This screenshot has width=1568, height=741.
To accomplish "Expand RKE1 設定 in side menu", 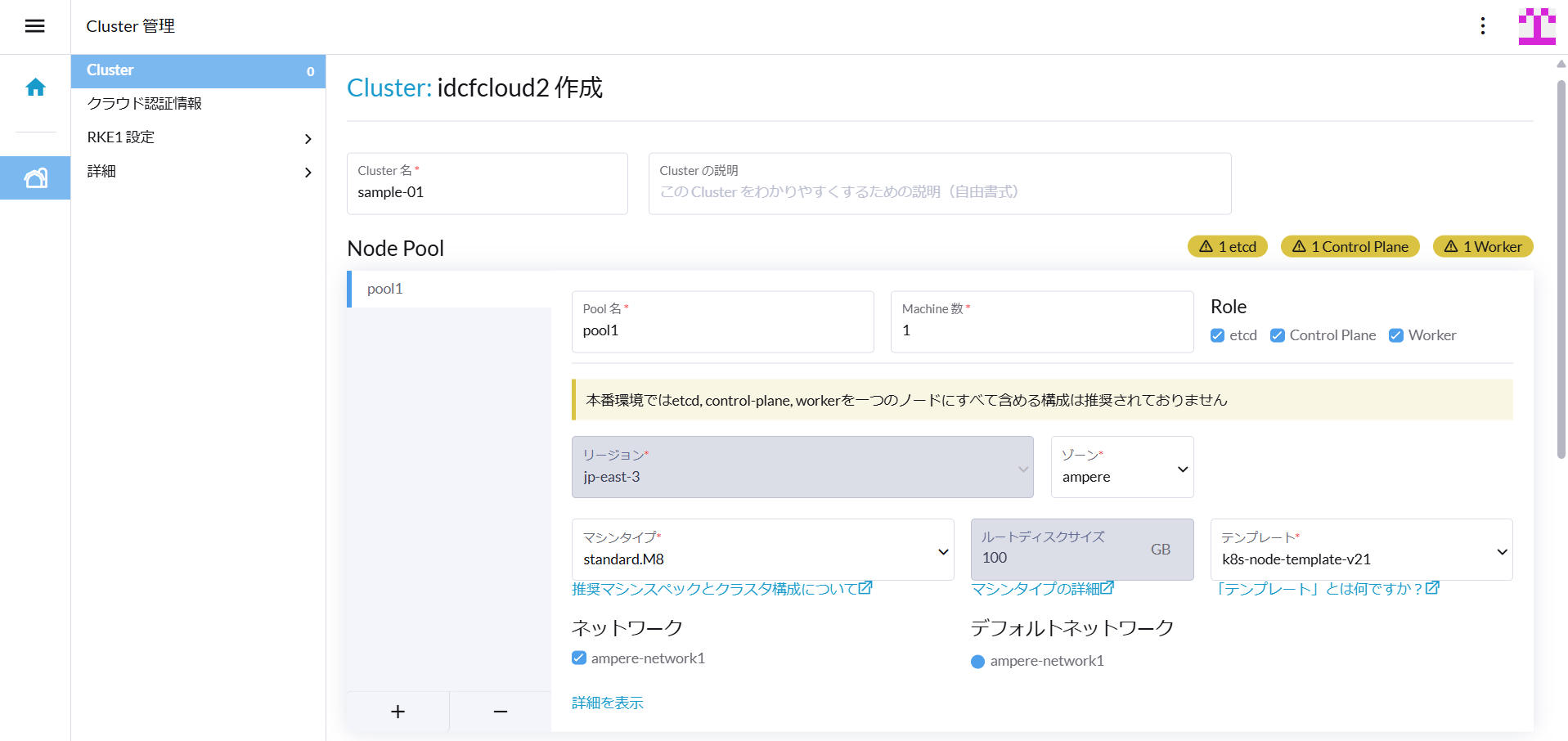I will (198, 137).
